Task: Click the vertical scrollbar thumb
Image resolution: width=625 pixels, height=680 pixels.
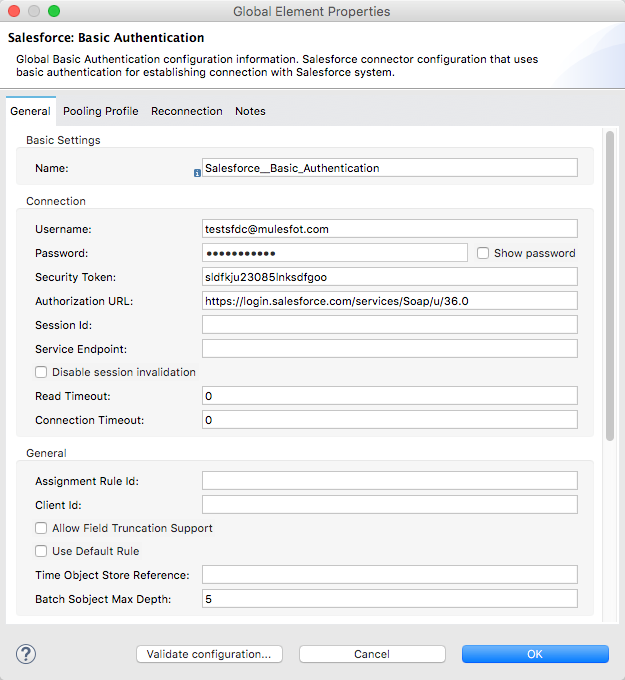Action: click(x=610, y=286)
